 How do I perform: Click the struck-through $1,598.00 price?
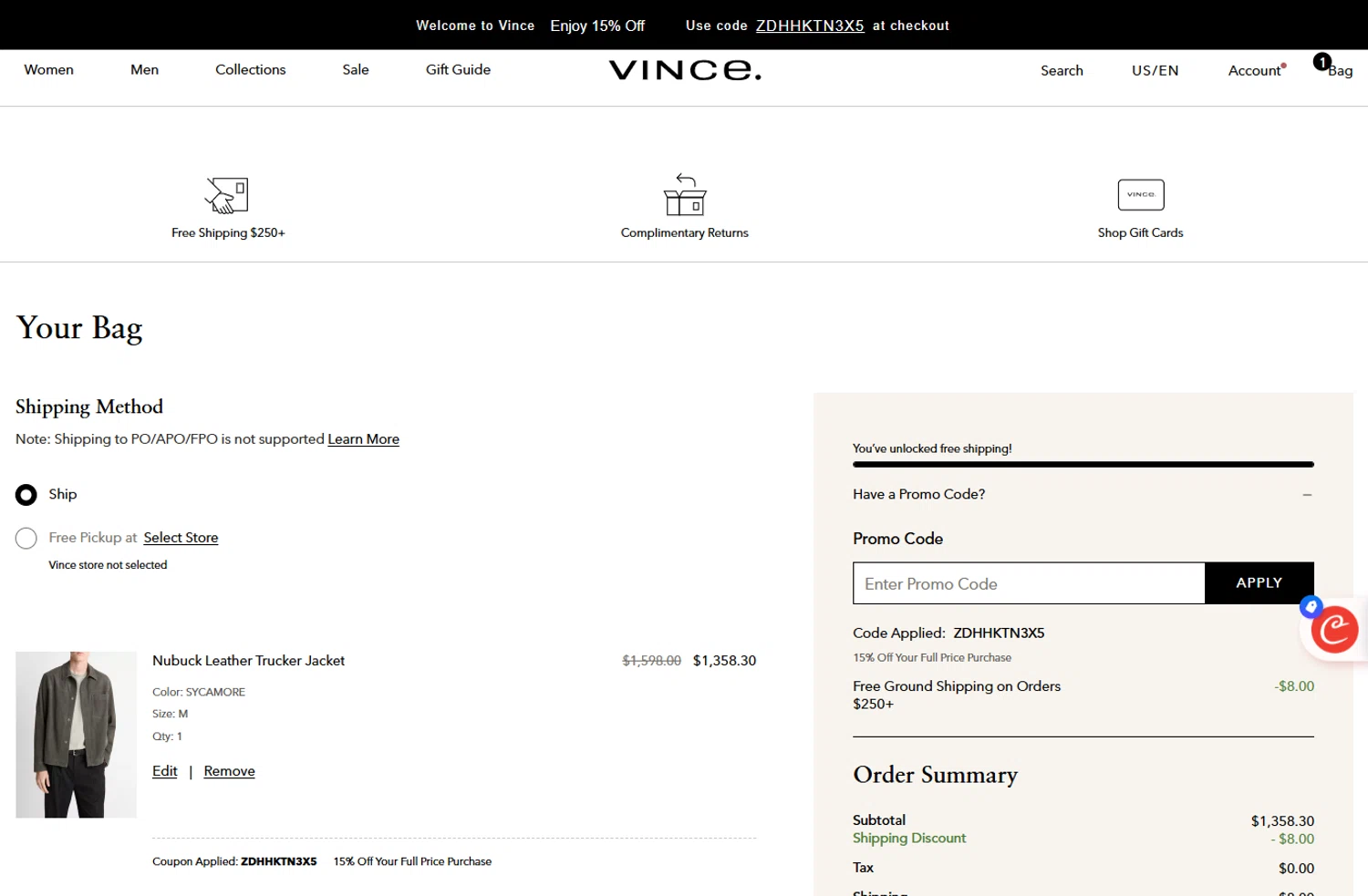click(x=651, y=661)
